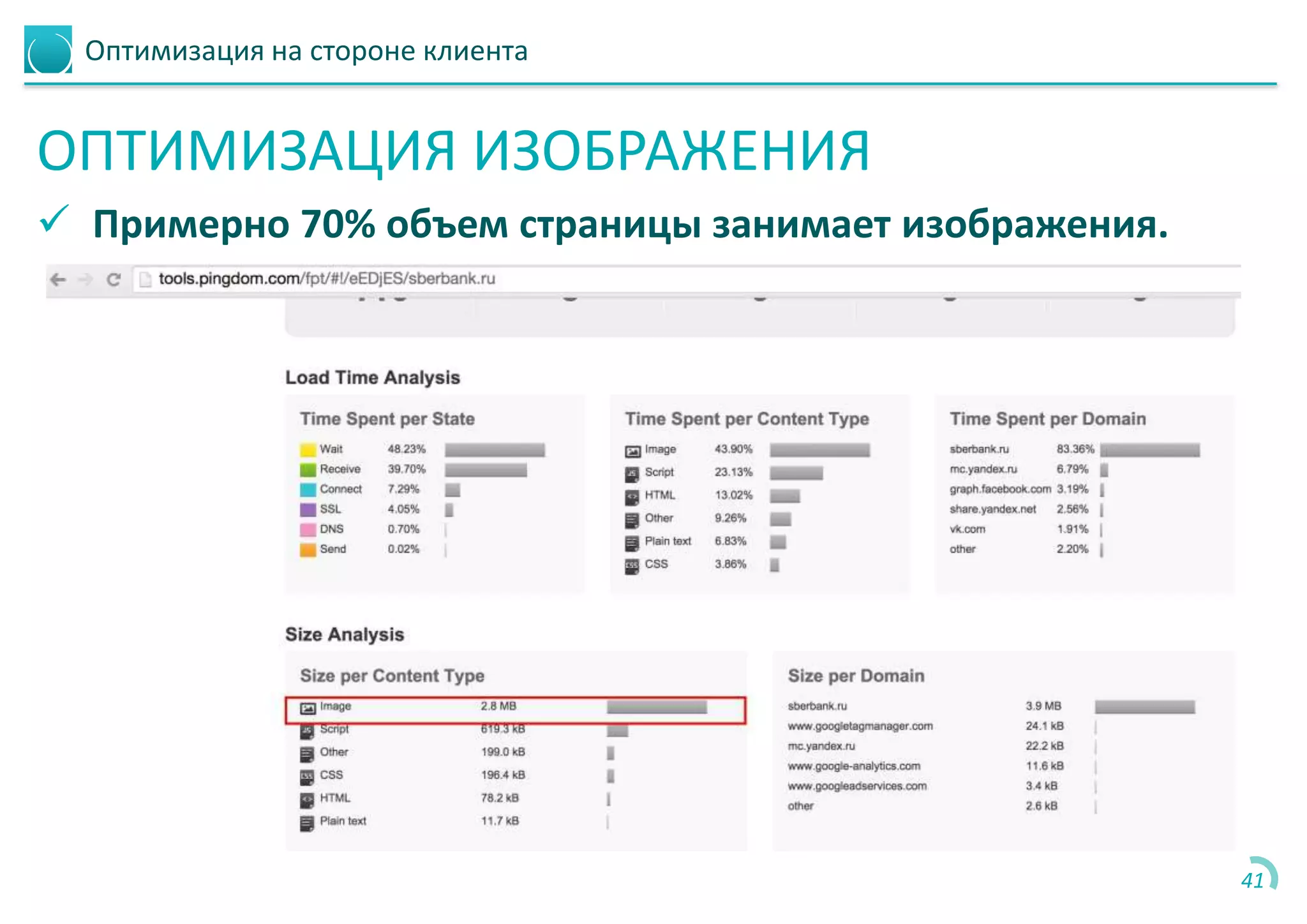Viewport: 1307px width, 924px height.
Task: Click the Wait bar in Time Spent per State
Action: [x=495, y=450]
